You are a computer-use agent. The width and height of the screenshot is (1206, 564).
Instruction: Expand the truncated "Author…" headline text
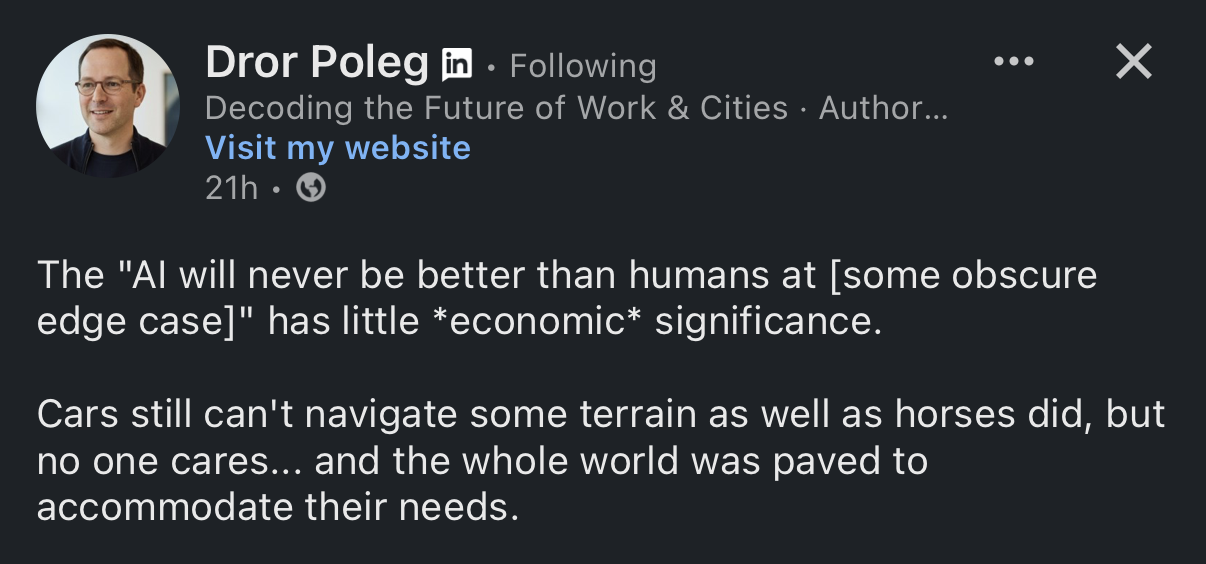pyautogui.click(x=882, y=108)
